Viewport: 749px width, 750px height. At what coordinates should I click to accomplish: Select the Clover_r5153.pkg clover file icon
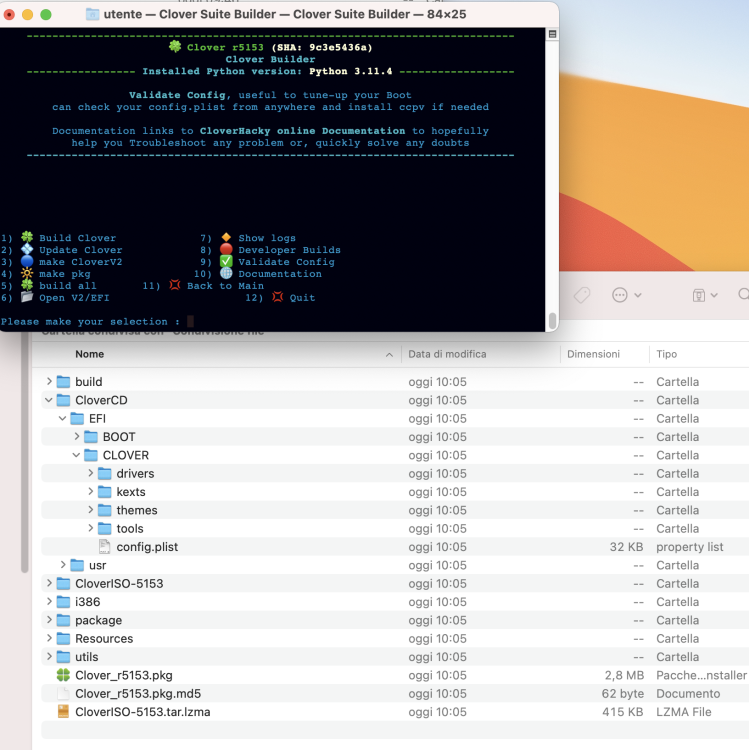tap(63, 675)
